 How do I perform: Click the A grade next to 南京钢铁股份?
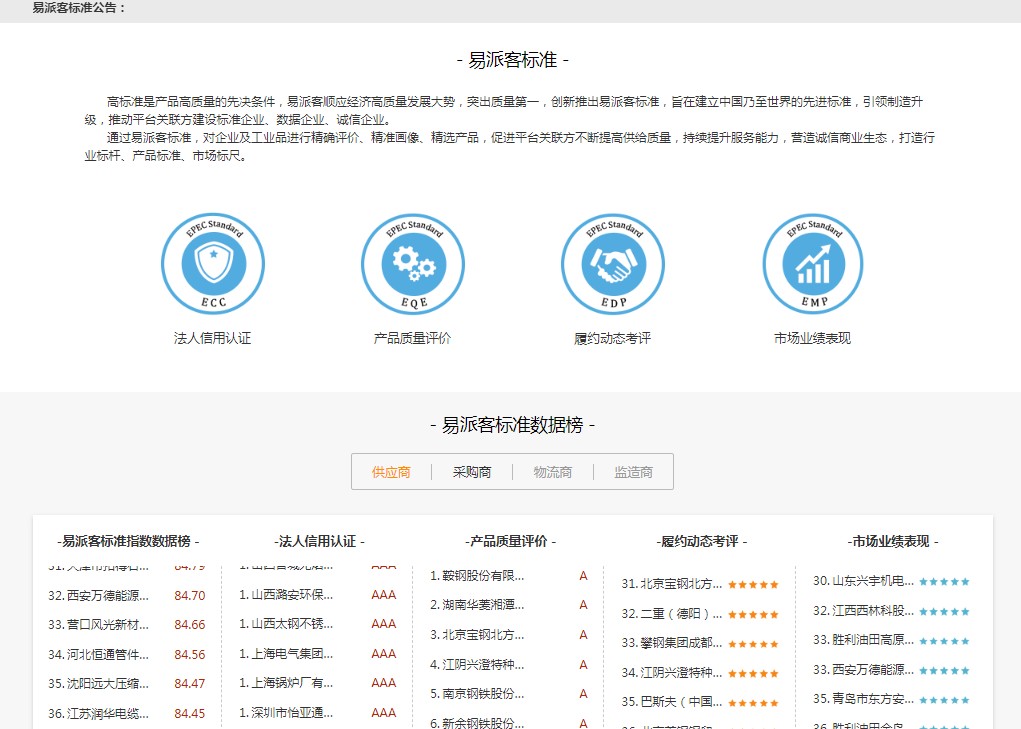[583, 692]
